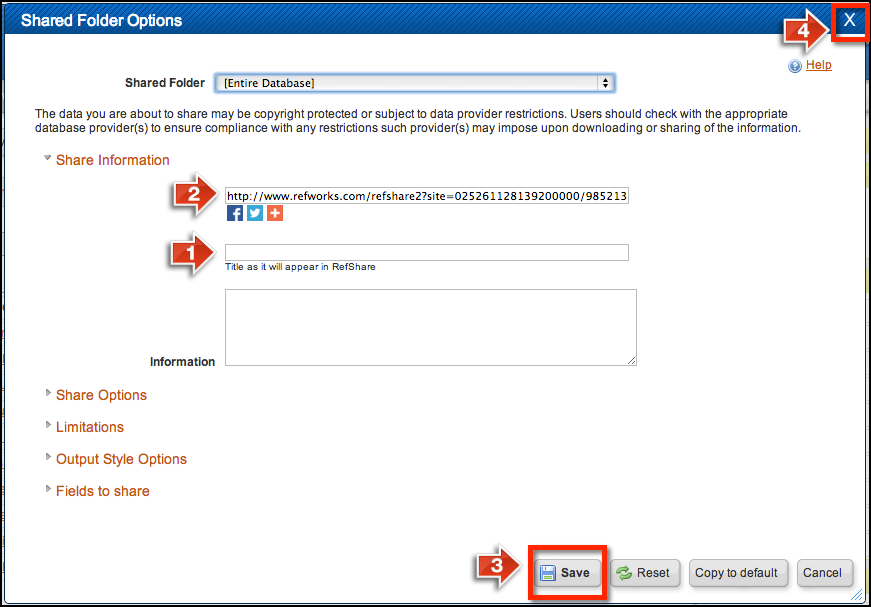Screen dimensions: 871x607
Task: Click the 'Shared Folder' label
Action: click(x=165, y=83)
